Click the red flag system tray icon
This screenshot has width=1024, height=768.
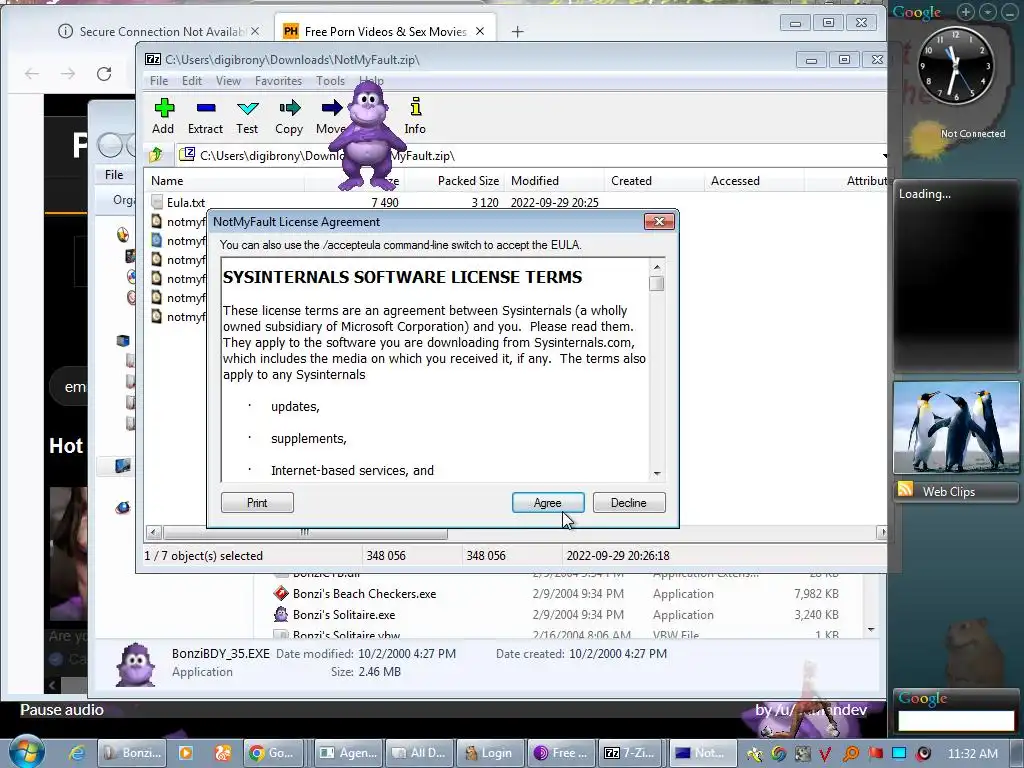coord(875,754)
